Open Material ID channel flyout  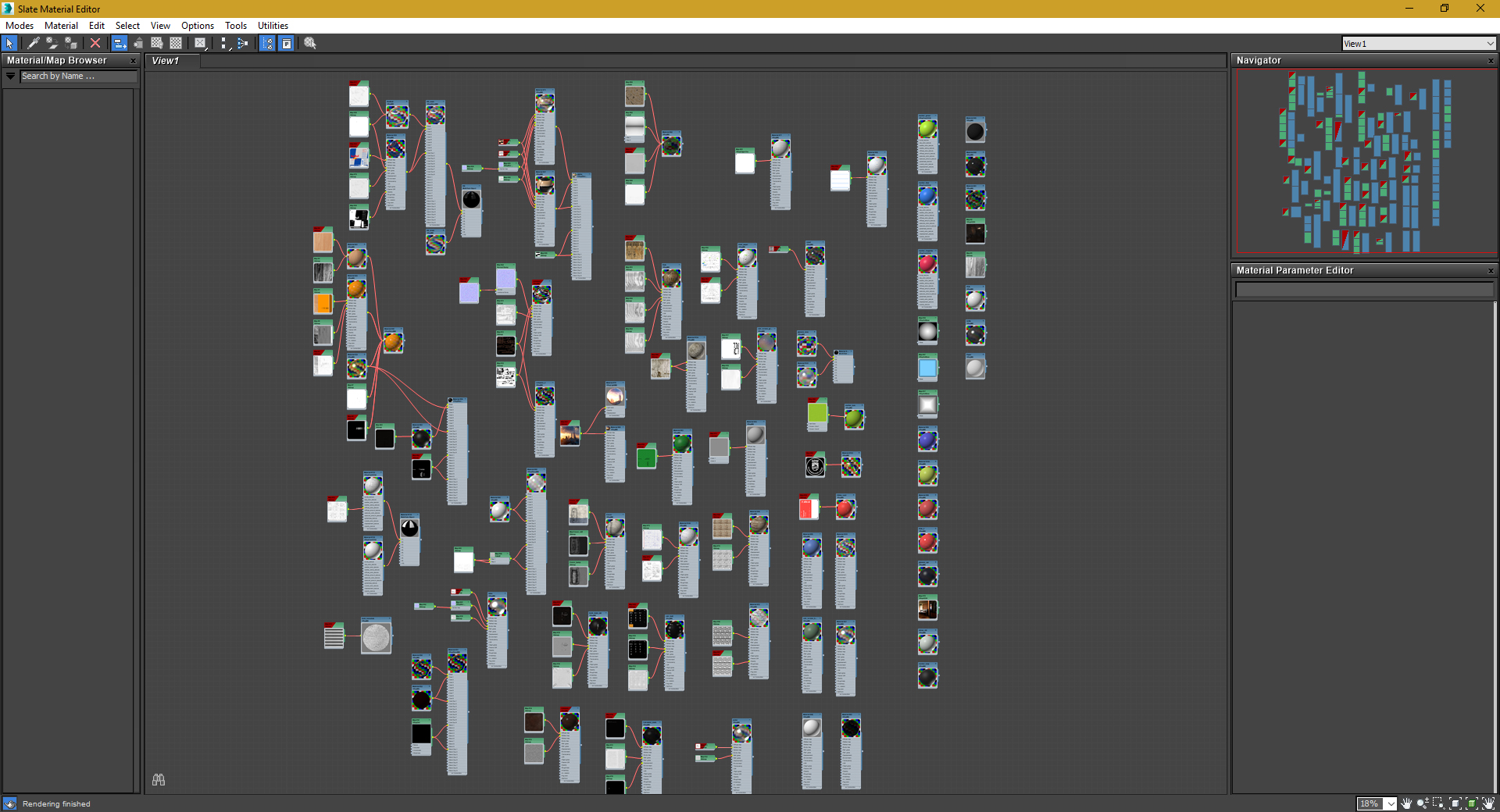pos(201,44)
